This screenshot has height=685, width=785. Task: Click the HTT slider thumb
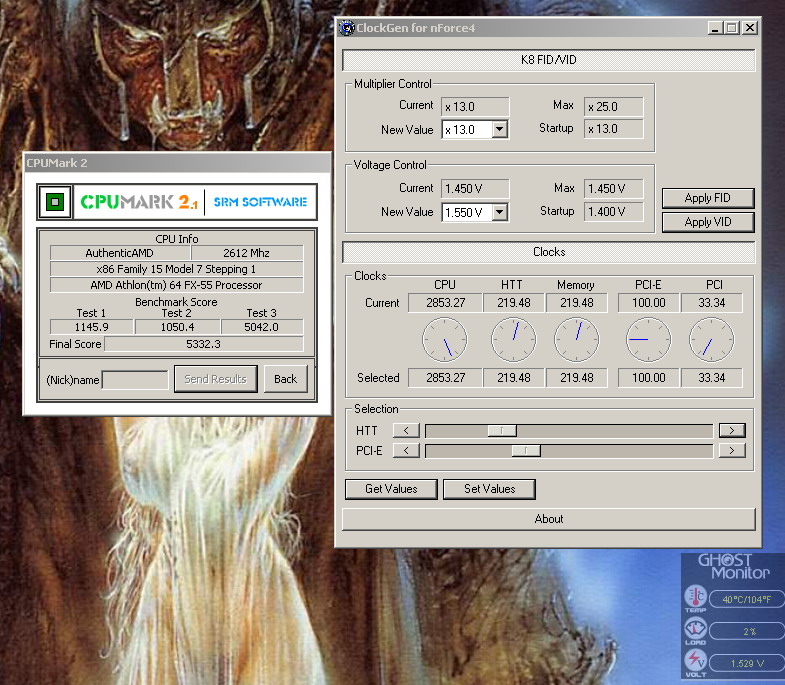click(x=502, y=431)
